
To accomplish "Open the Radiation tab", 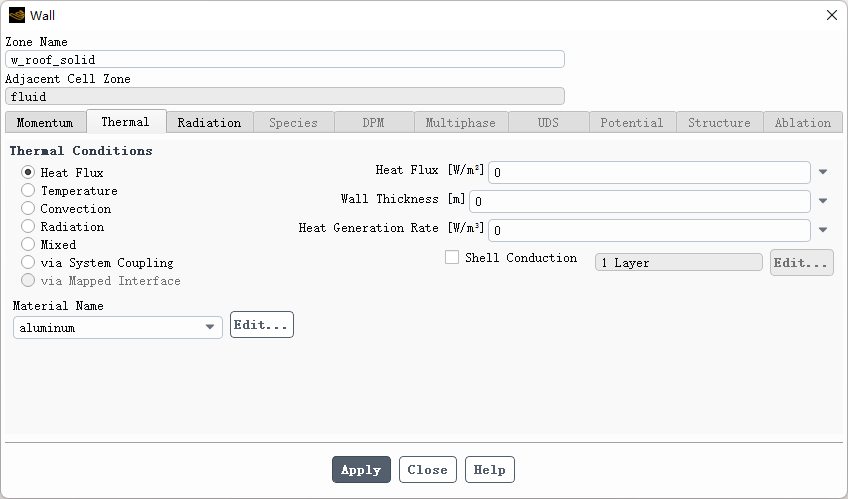I will tap(209, 123).
